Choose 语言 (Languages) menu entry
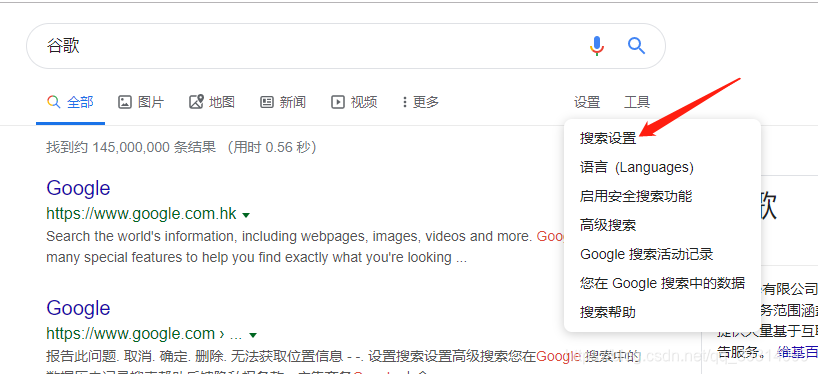The image size is (818, 374). tap(636, 167)
